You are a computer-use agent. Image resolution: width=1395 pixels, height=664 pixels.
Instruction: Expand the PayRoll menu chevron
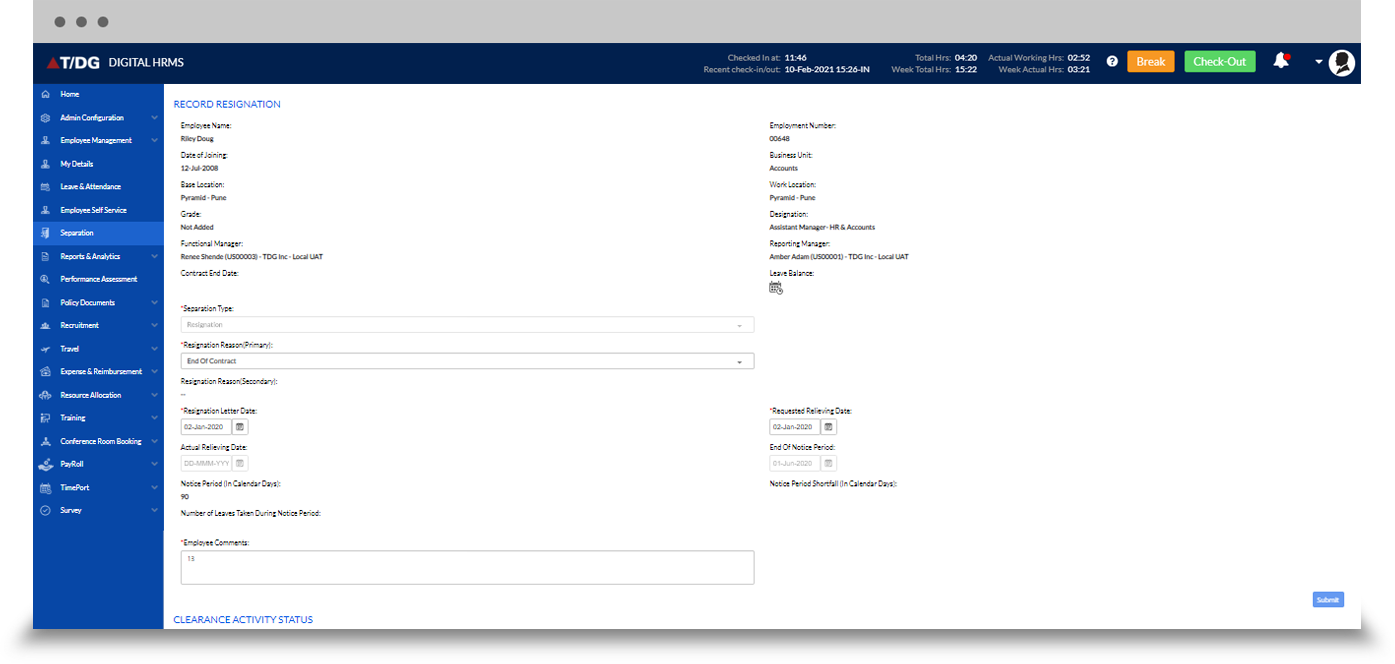point(154,464)
